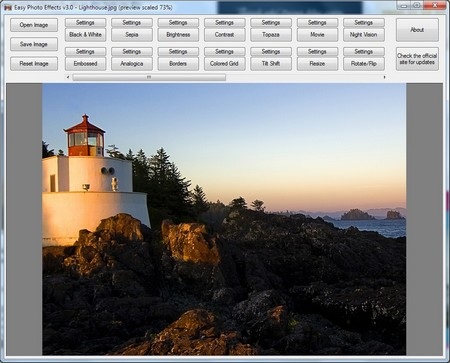
Task: Reset the image to original
Action: (x=34, y=64)
